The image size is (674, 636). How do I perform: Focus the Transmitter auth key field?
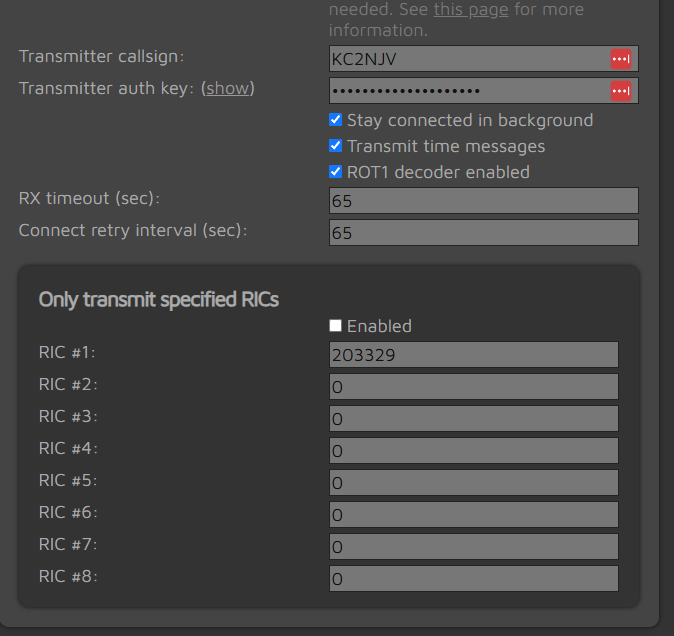click(468, 92)
